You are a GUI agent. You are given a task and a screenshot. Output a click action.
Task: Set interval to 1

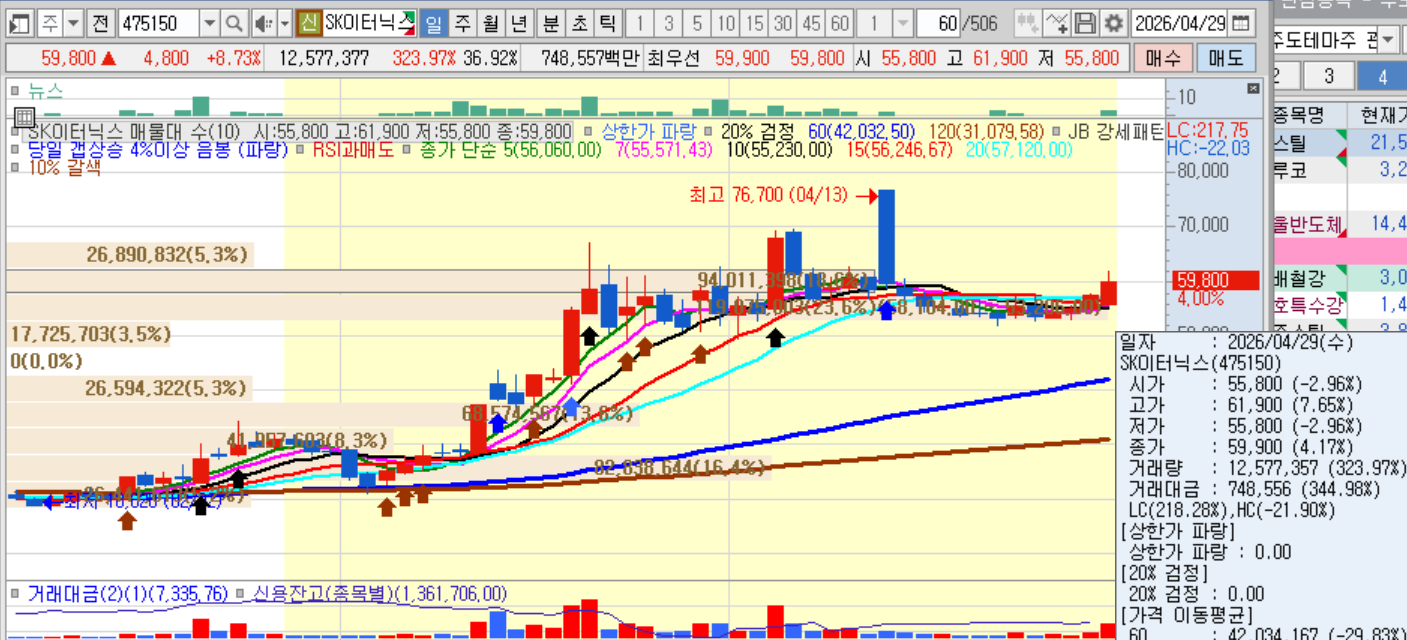(640, 22)
